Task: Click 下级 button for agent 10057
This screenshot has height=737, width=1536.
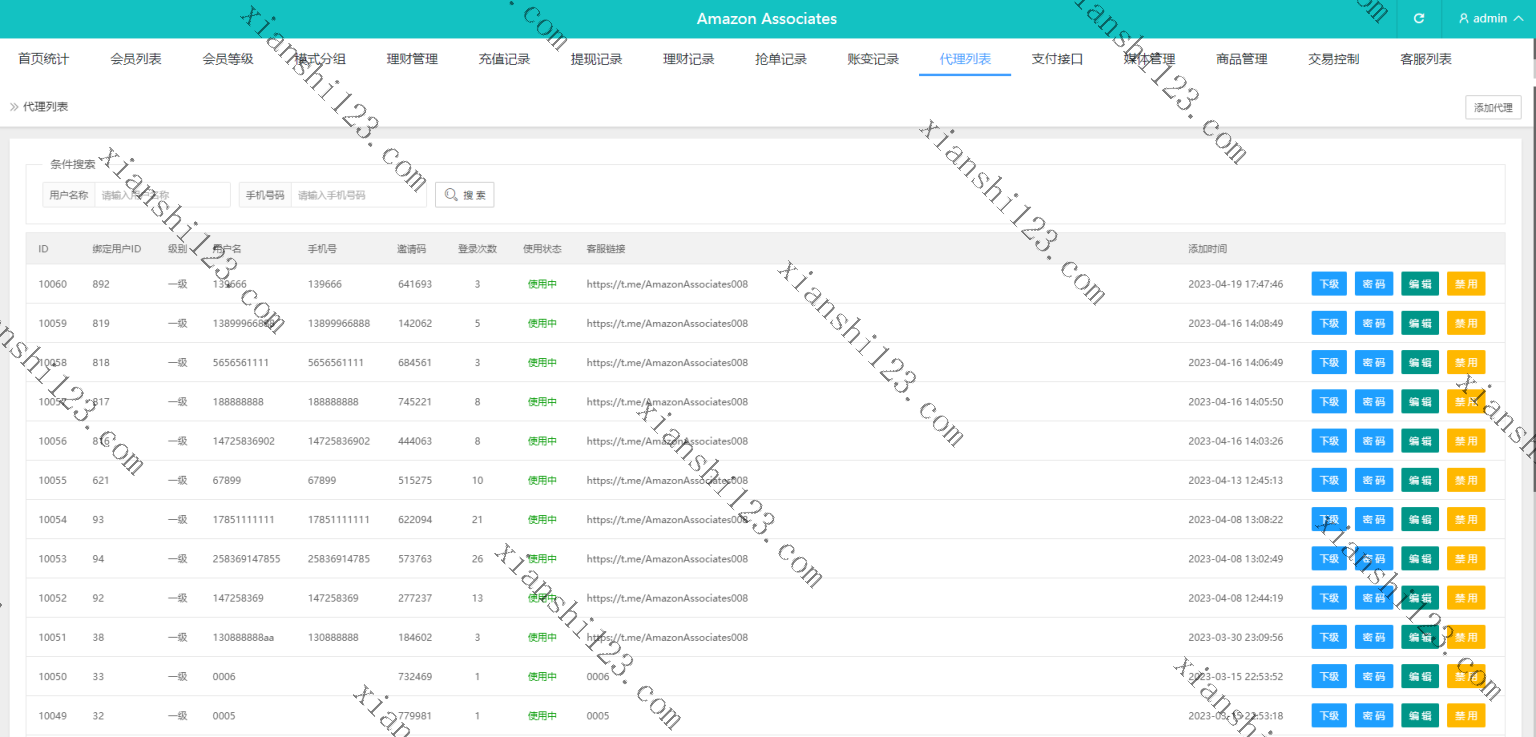Action: click(x=1329, y=401)
